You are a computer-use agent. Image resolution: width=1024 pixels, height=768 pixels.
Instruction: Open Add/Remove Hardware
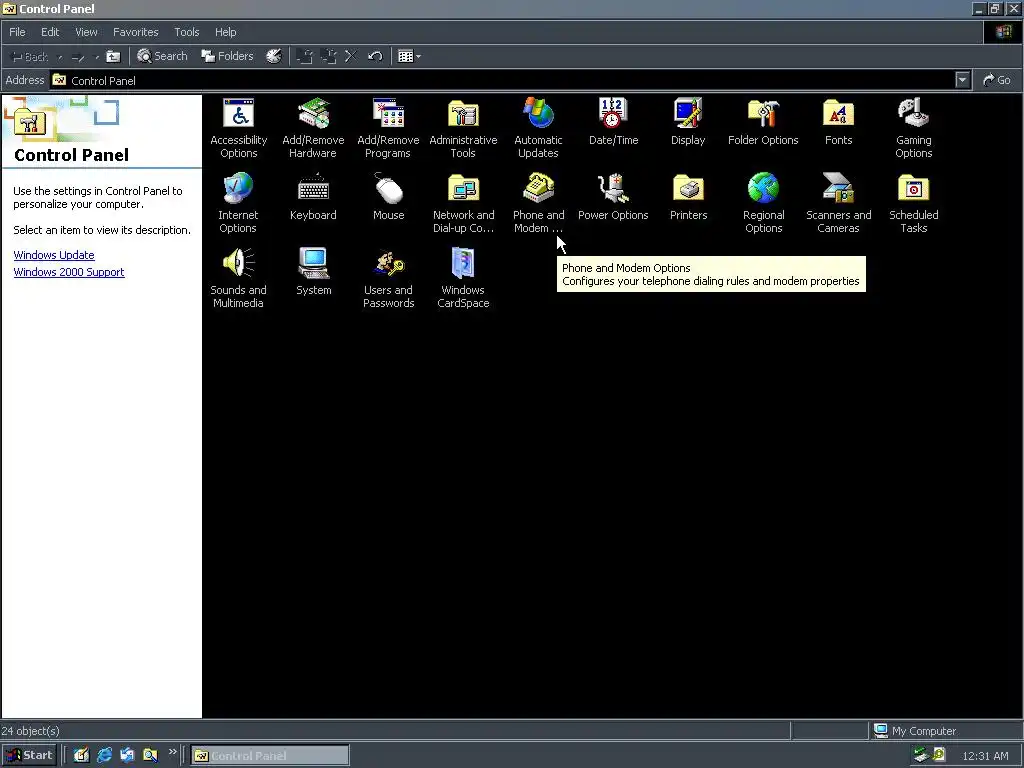tap(313, 128)
